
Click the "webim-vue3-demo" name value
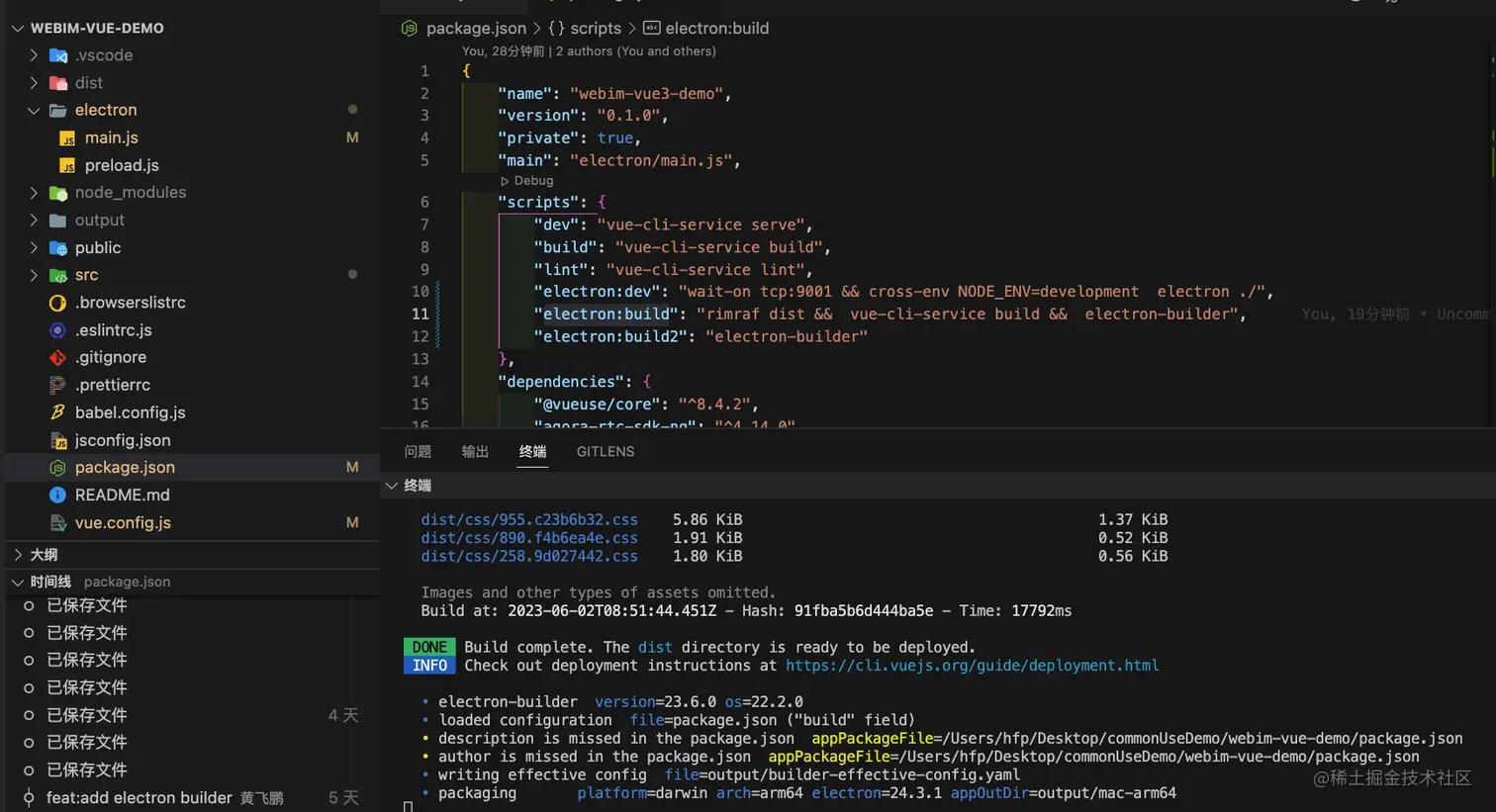[x=646, y=94]
